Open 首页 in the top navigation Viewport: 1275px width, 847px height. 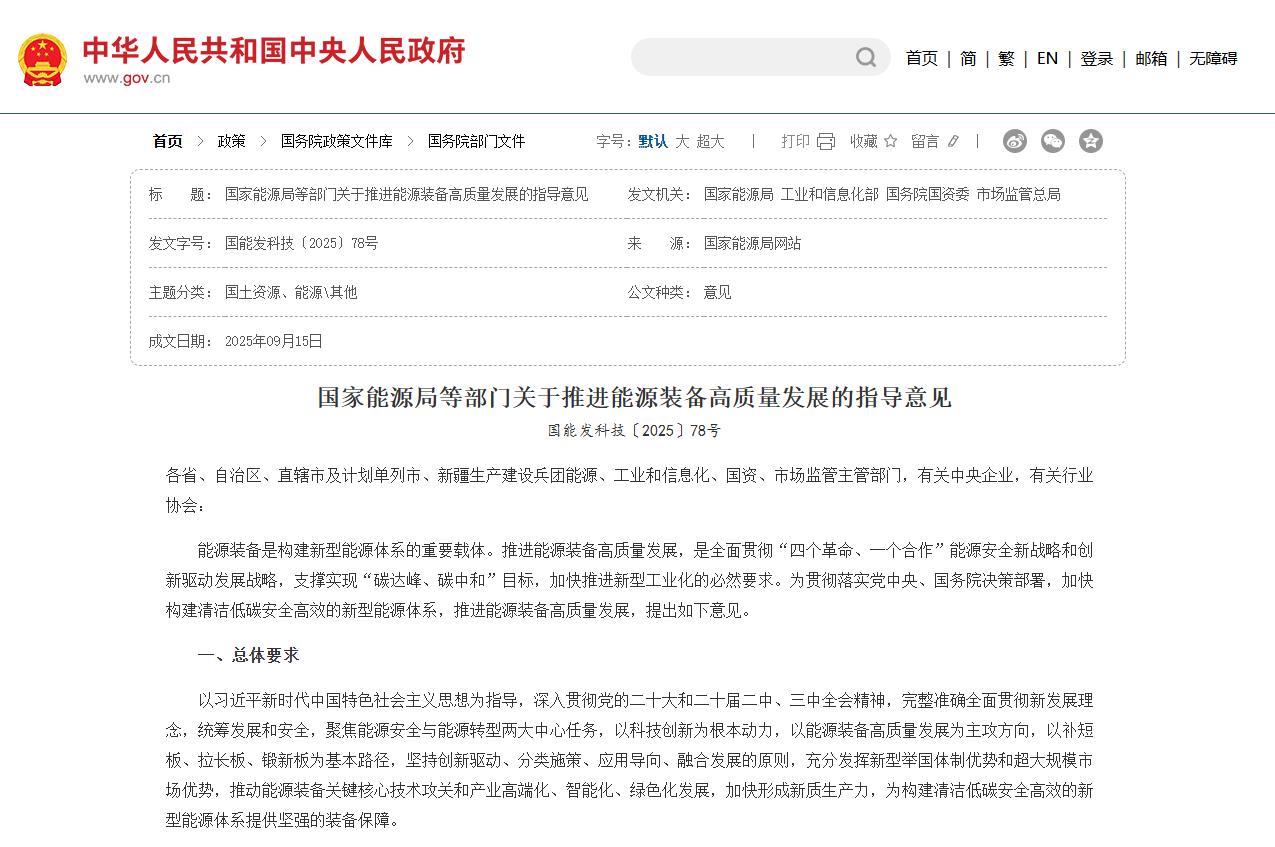(x=921, y=58)
